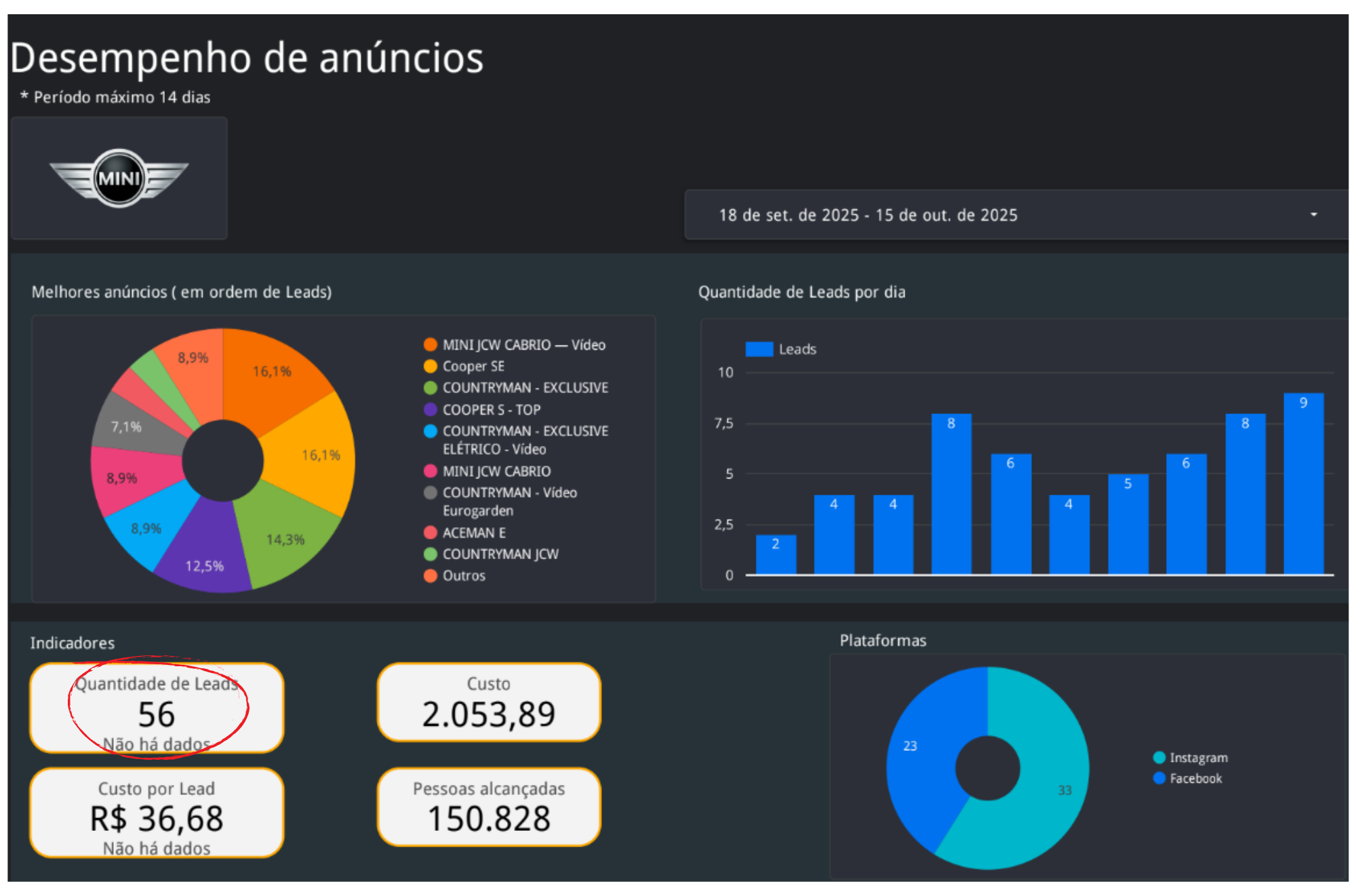Screen dimensions: 1356x896
Task: Click the Facebook legend dot
Action: pos(1159,778)
